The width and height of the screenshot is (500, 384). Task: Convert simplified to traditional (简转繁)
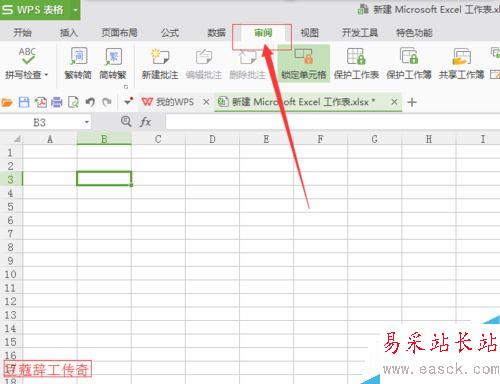click(x=113, y=63)
